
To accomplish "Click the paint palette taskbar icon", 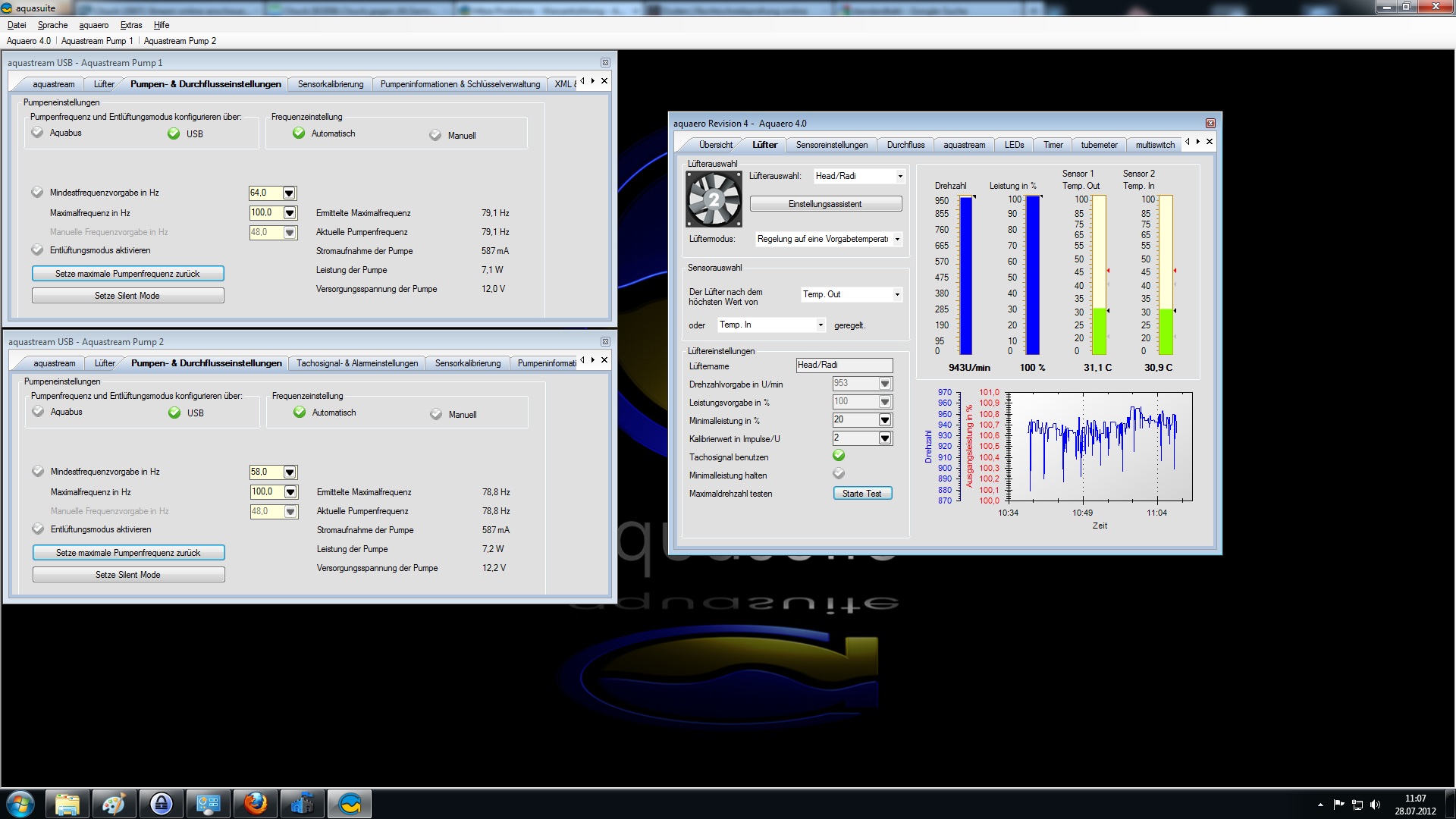I will [x=115, y=803].
